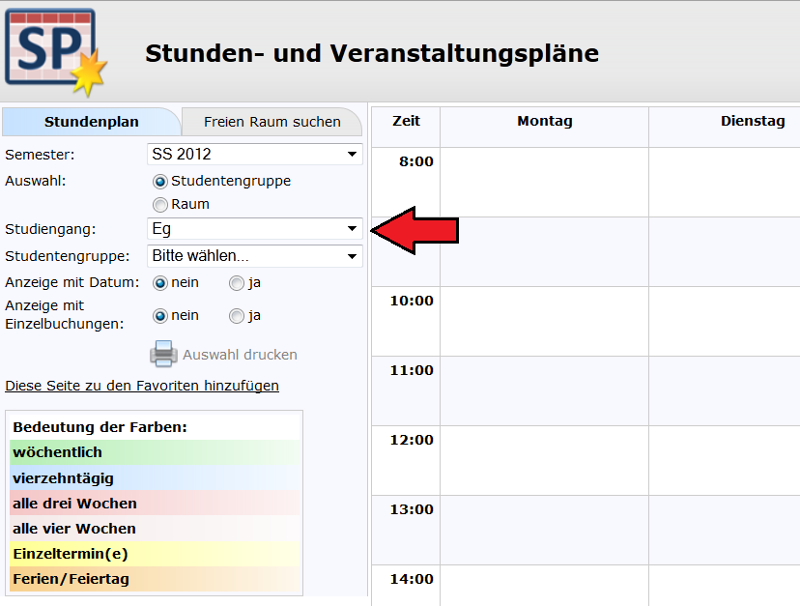Click the 8:00 time row label
The width and height of the screenshot is (800, 606).
pos(416,162)
